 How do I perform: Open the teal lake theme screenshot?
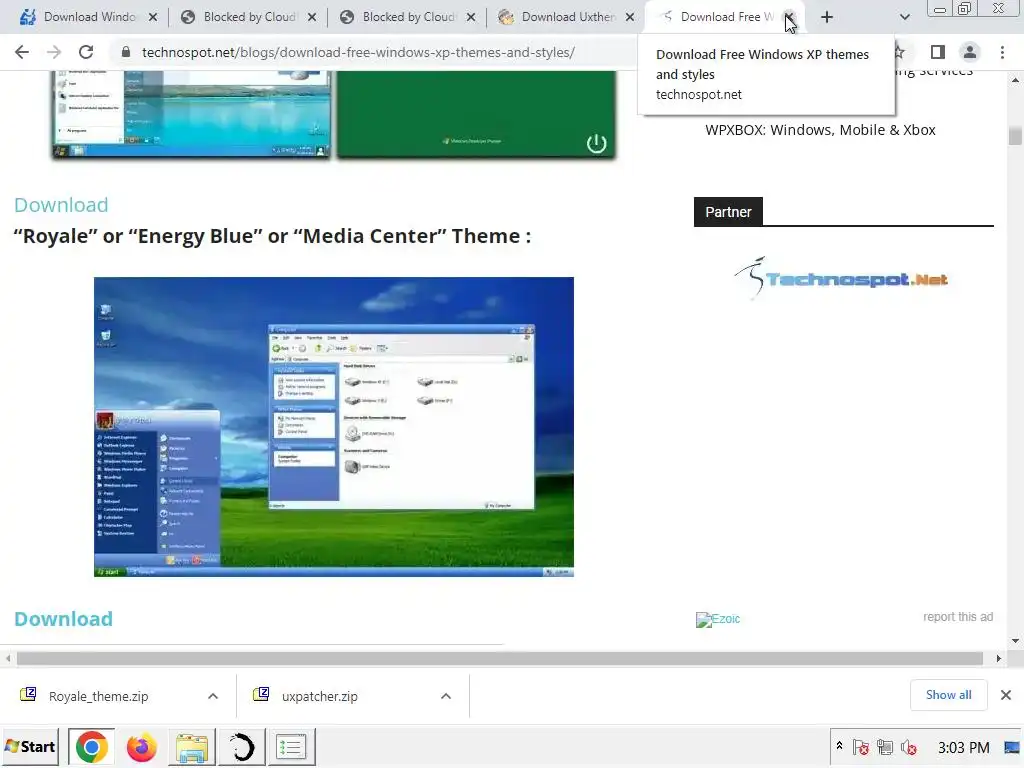(191, 114)
